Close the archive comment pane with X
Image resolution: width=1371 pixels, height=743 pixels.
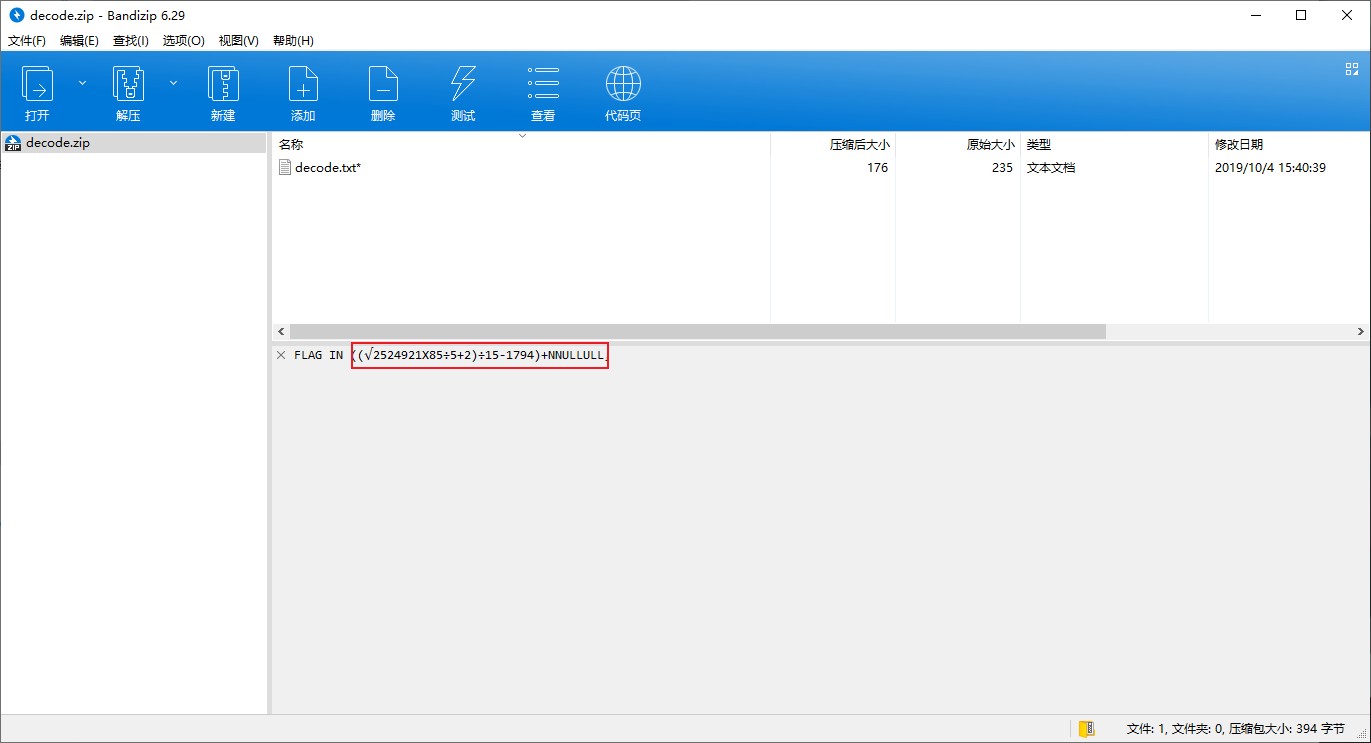coord(281,355)
